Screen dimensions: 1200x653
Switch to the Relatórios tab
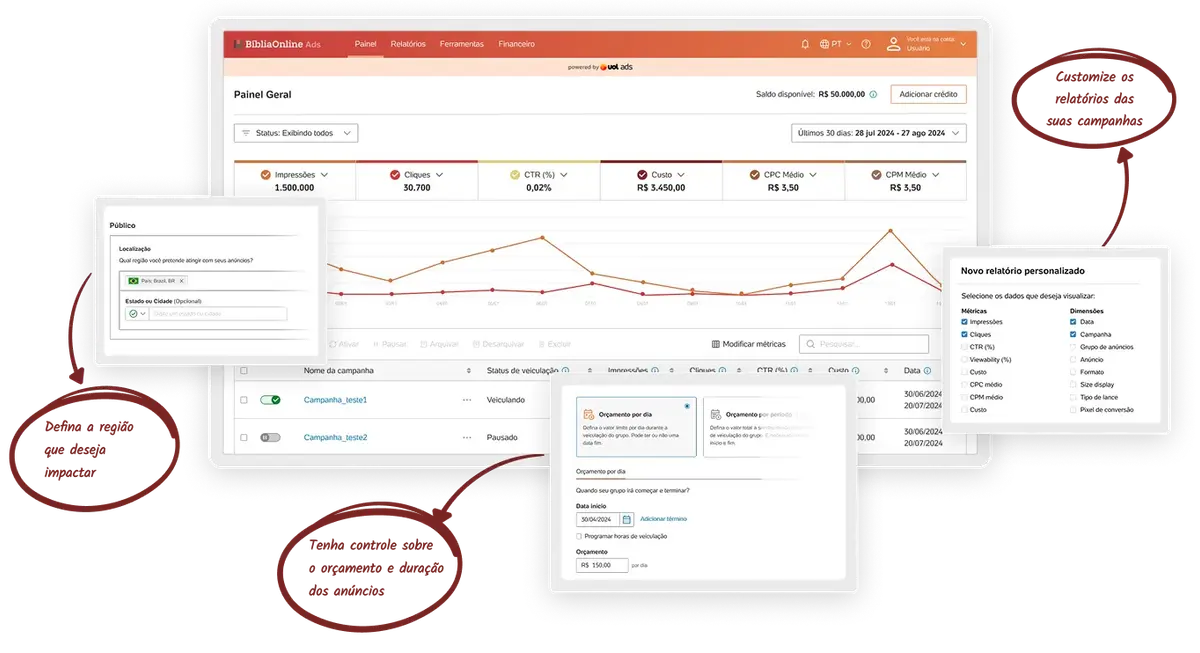(408, 44)
